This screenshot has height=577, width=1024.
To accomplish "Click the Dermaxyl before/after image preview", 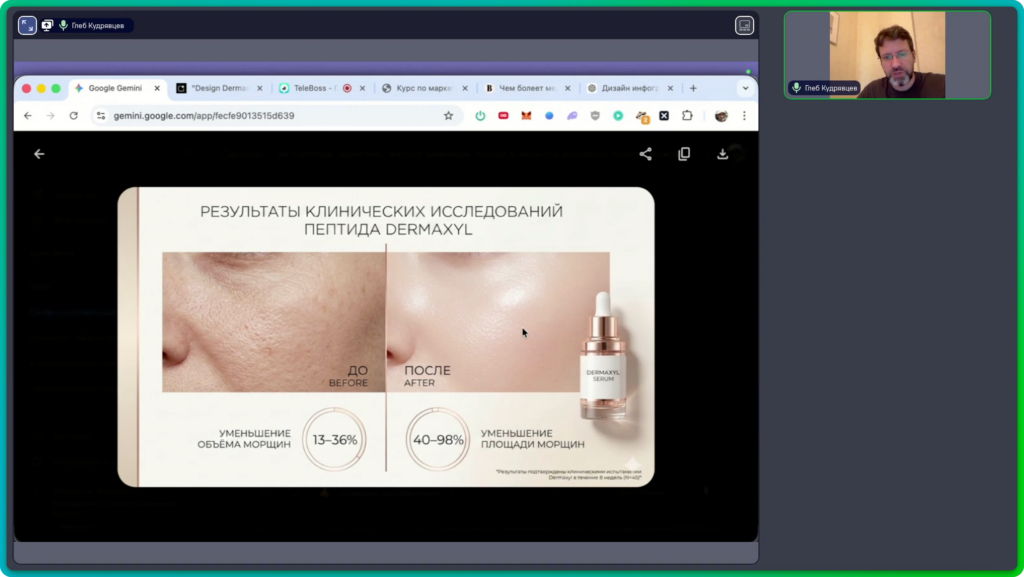I will (386, 337).
